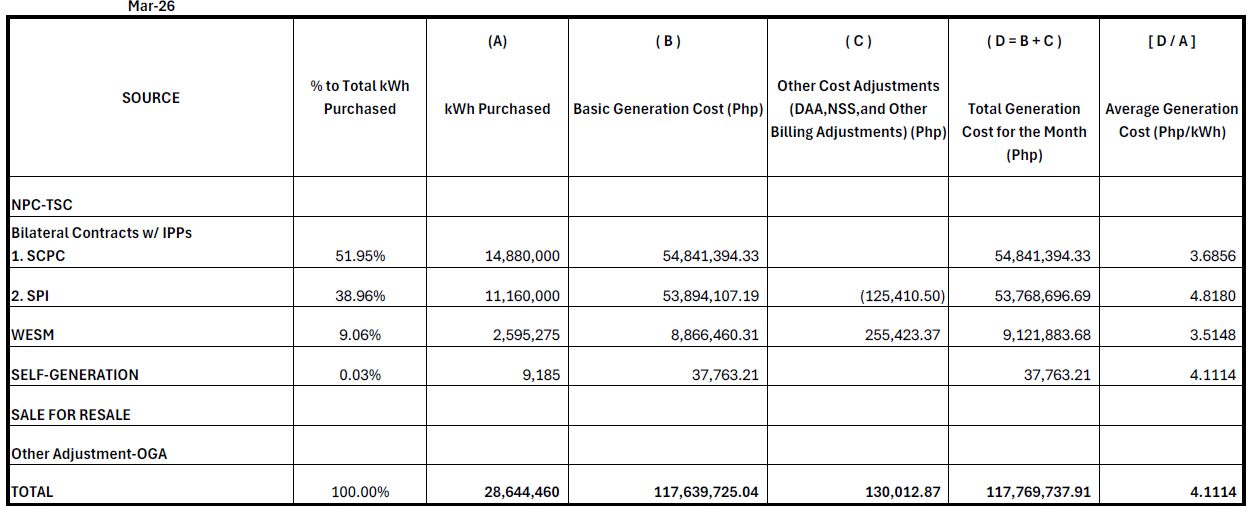
Task: Click the WESM row label
Action: pos(32,335)
